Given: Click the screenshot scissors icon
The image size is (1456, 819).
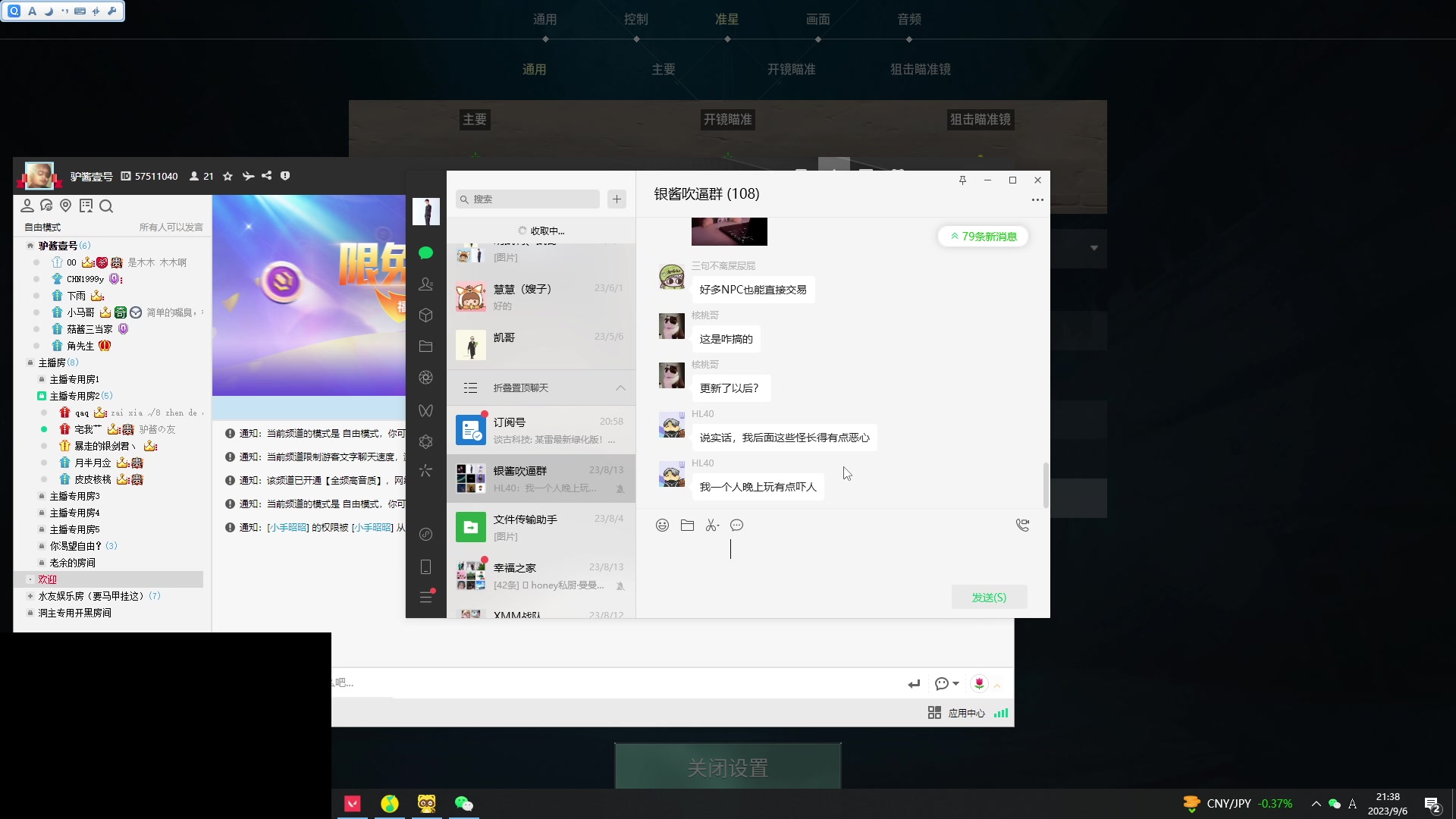Looking at the screenshot, I should click(711, 526).
